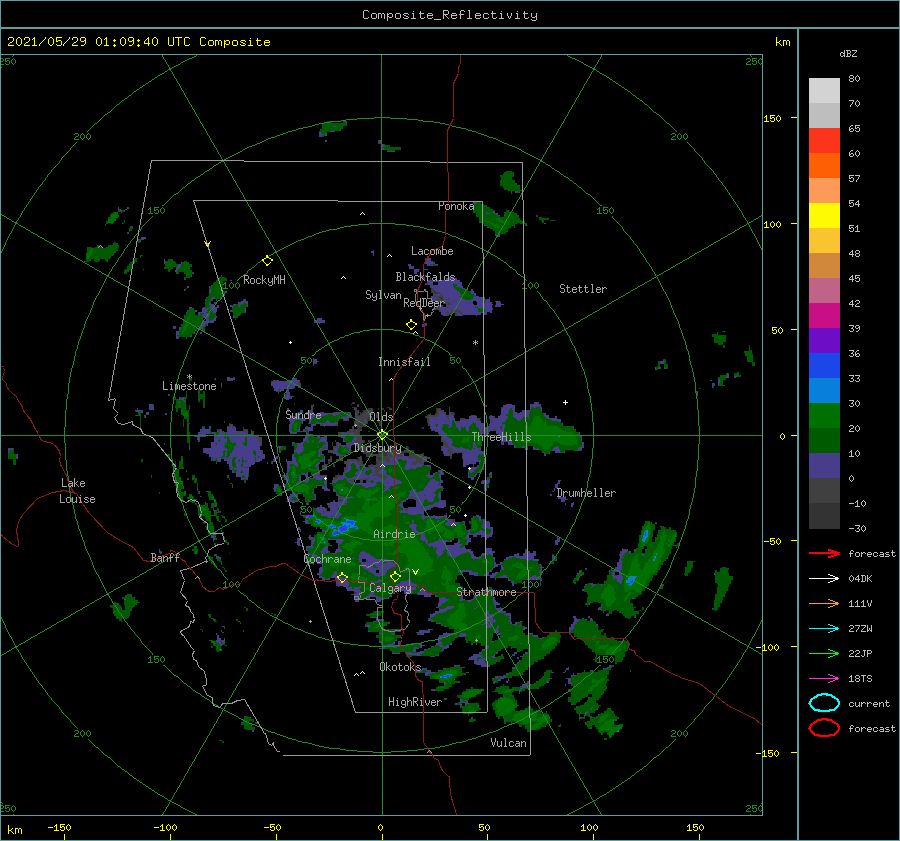Click the blue swatch between 36 and 33
The width and height of the screenshot is (900, 841).
click(824, 365)
